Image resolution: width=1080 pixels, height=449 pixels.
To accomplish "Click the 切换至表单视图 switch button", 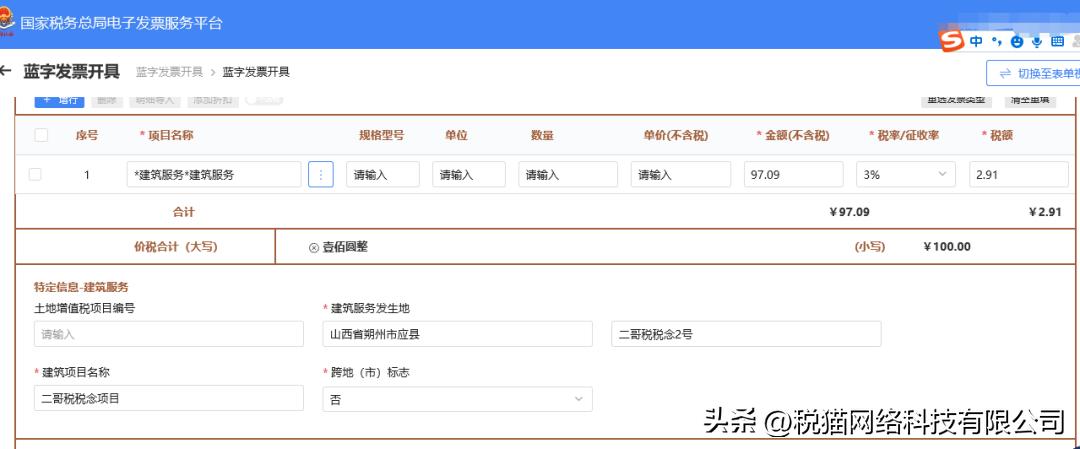I will (x=1033, y=73).
